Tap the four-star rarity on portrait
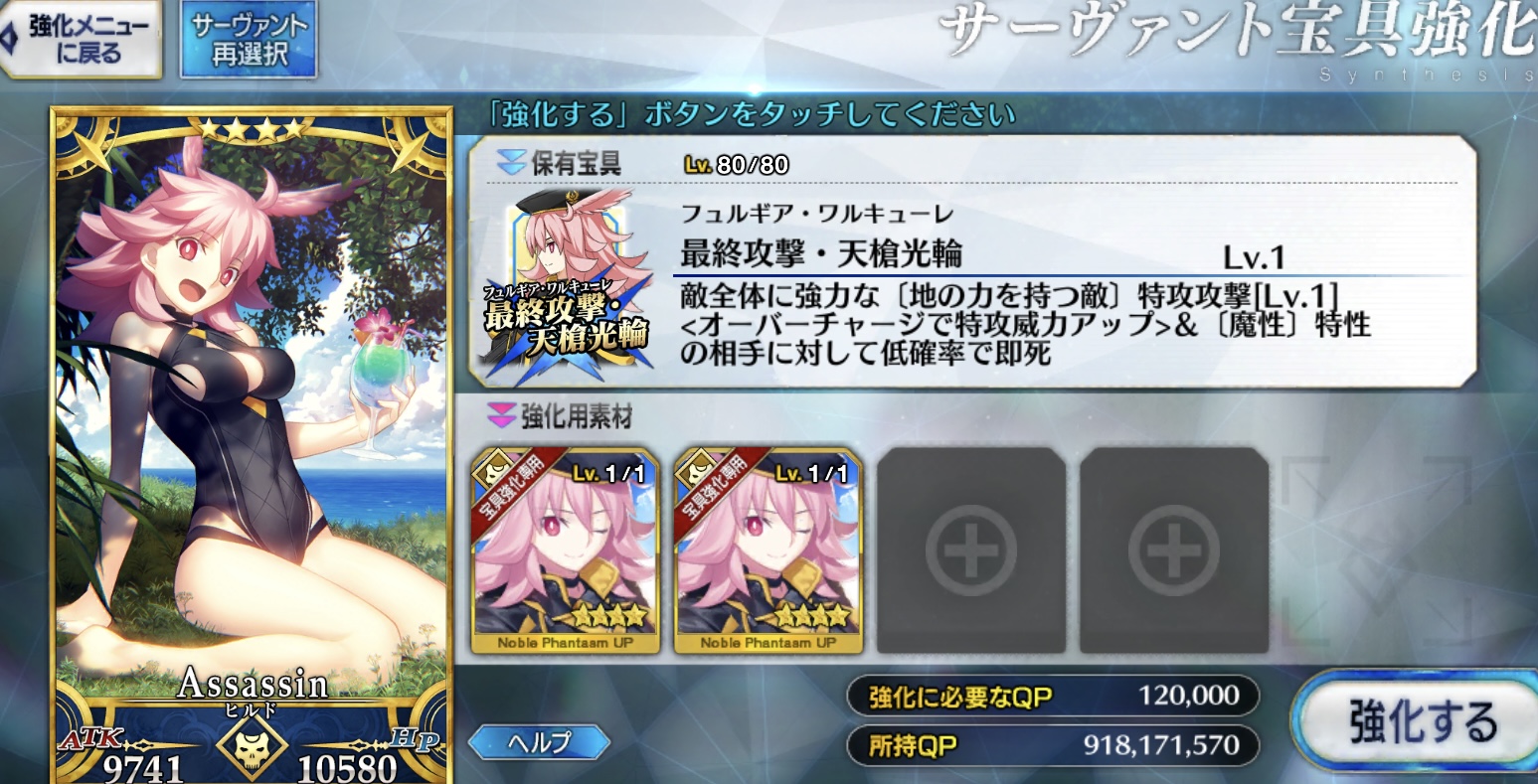 [251, 129]
